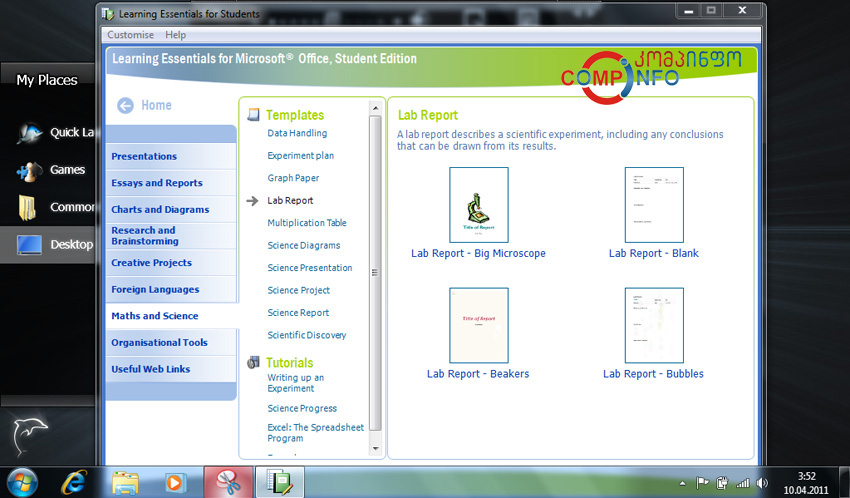Open Lab Report - Big Microscope link

[x=478, y=253]
